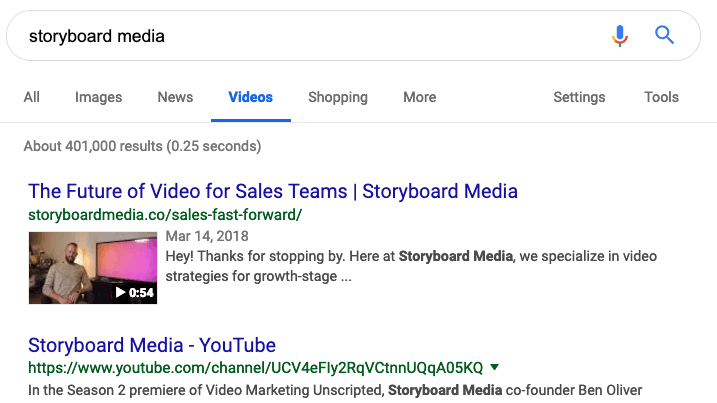
Task: Visit the storyboardmedia.co/sales-fast-forward/ URL
Action: 165,215
